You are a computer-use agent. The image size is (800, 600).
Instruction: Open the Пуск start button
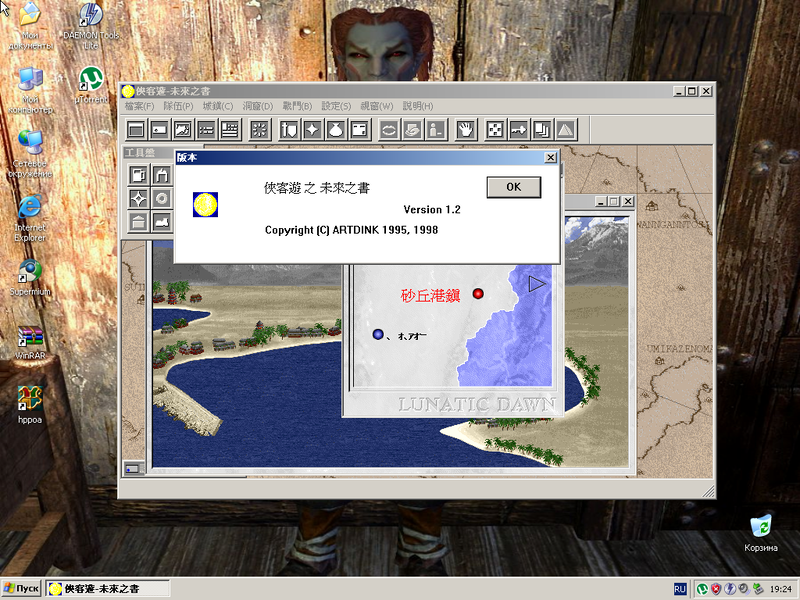click(21, 589)
